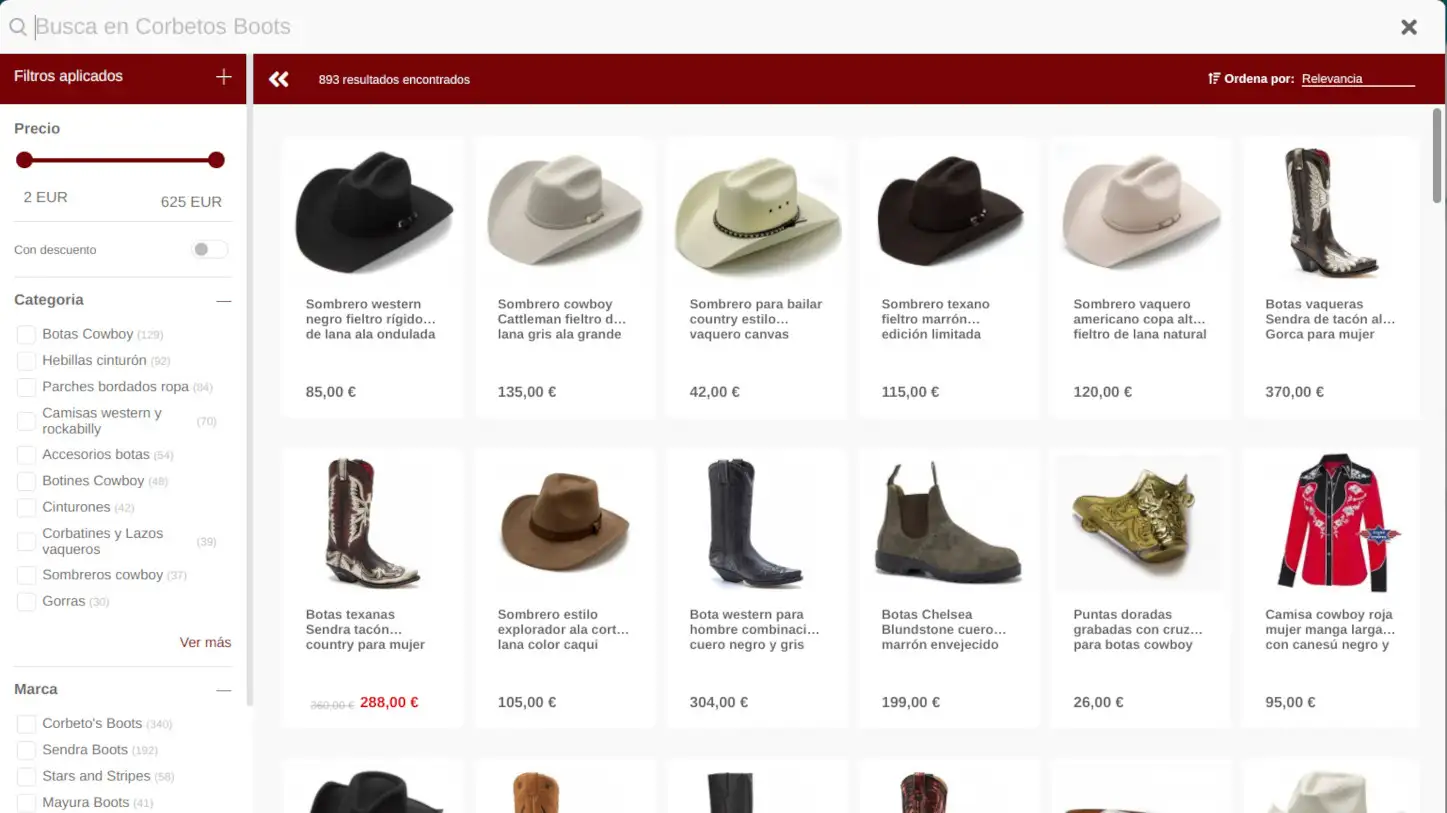
Task: Open the brown Texan felt hat image
Action: 949,211
